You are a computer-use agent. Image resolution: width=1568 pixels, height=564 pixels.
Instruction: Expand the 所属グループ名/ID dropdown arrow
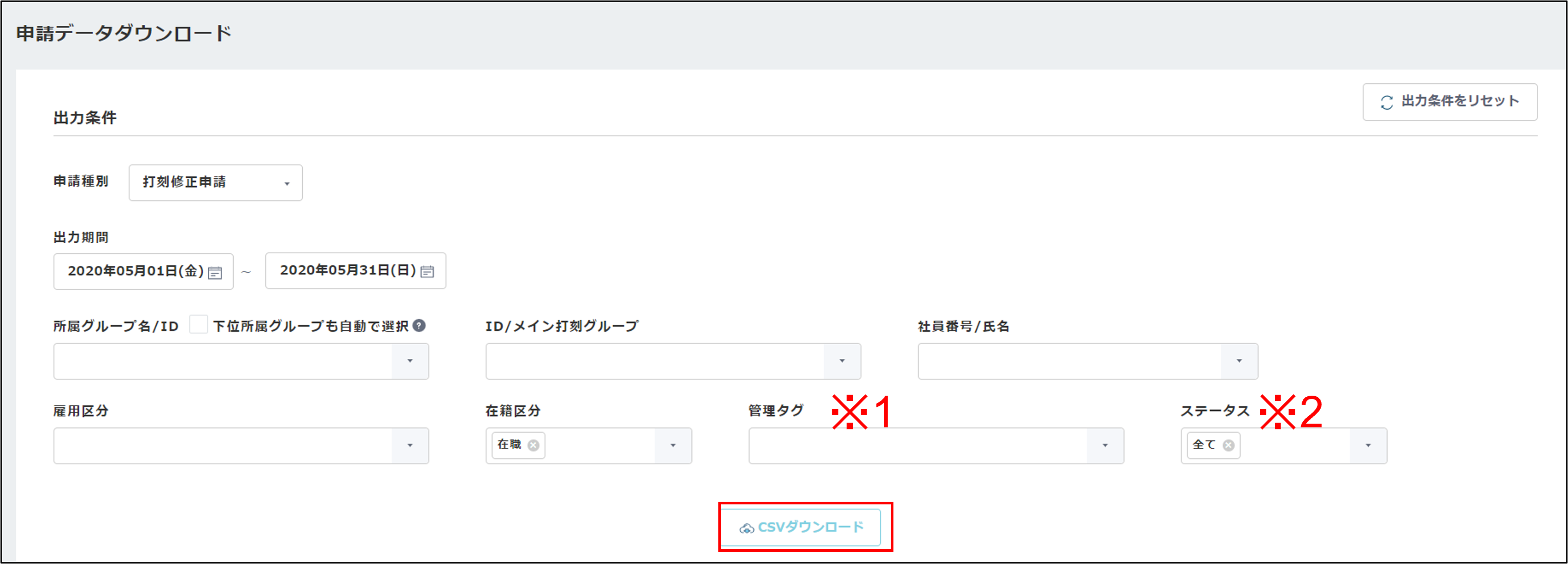tap(410, 361)
